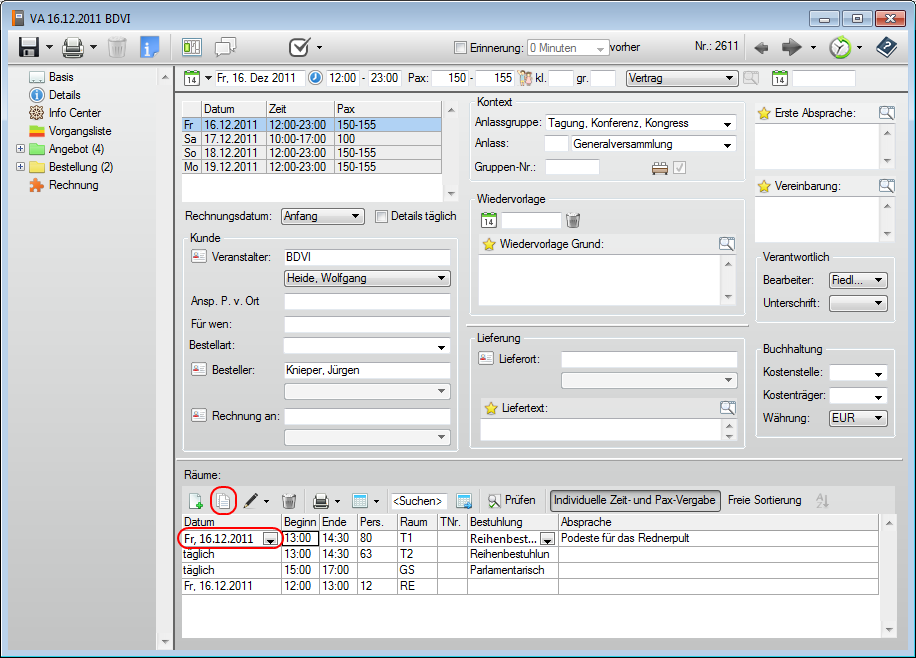Toggle the Details täglich checkbox
Screen dimensions: 916x658
(x=381, y=216)
